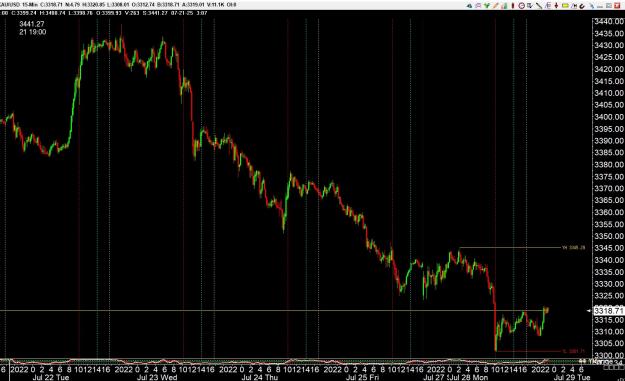This screenshot has width=625, height=381.
Task: Click the Jul 23 Wed date label
Action: tap(157, 377)
